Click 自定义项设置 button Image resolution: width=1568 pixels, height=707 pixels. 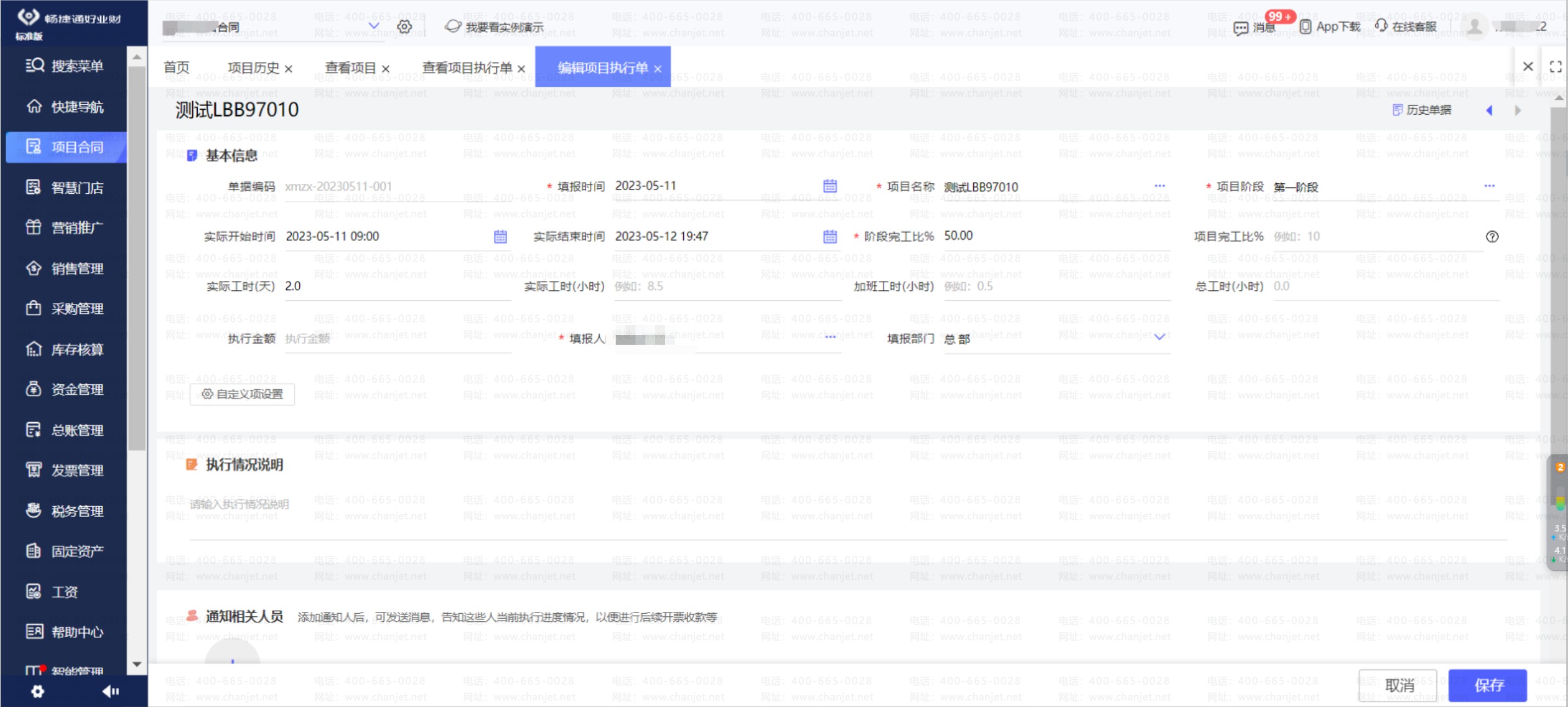click(242, 394)
